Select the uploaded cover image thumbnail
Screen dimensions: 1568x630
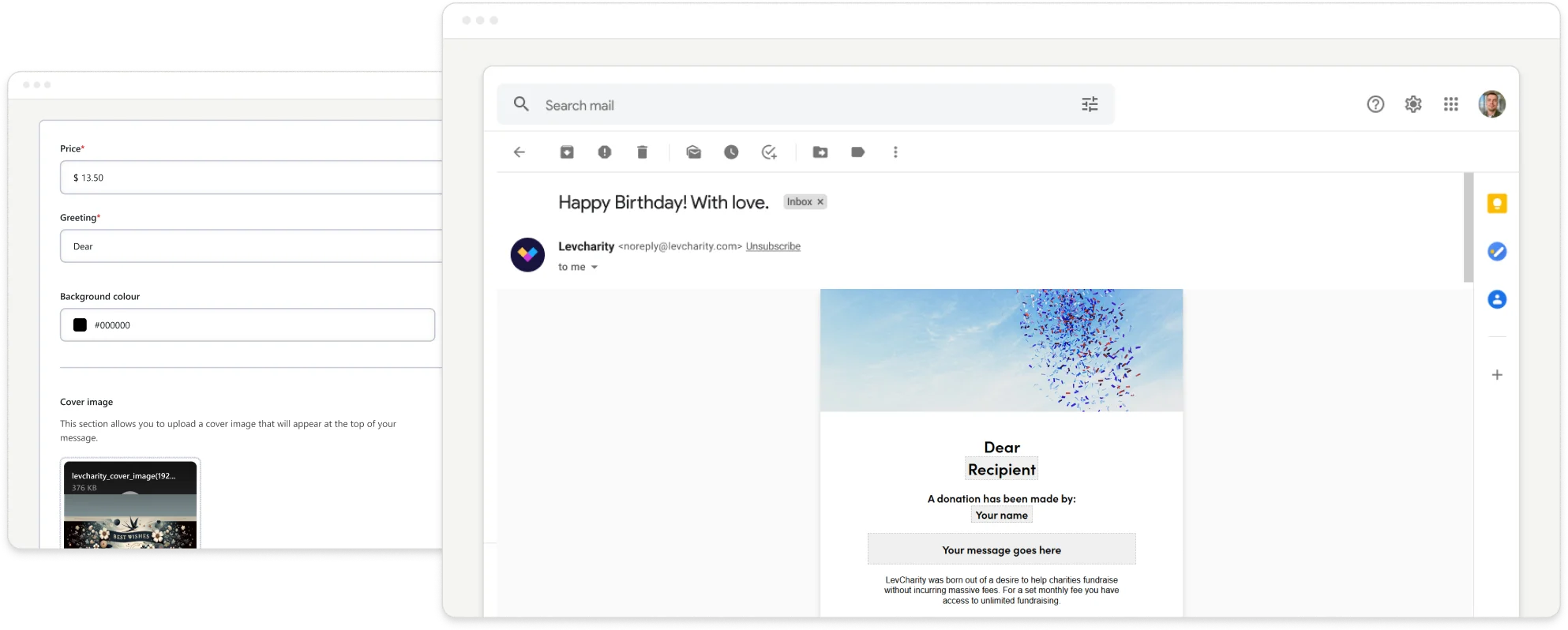(x=130, y=505)
